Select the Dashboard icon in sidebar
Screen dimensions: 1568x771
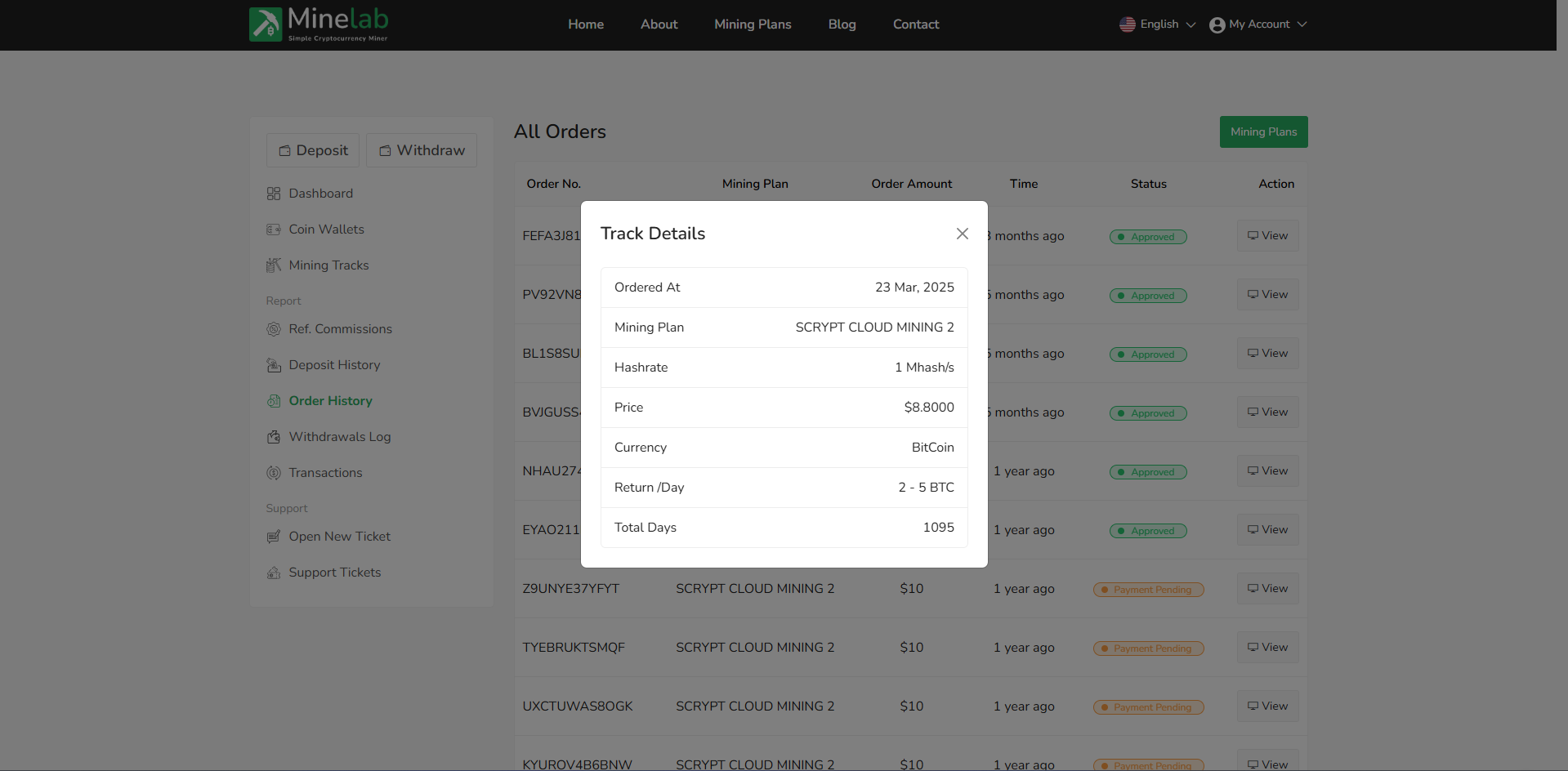click(274, 194)
